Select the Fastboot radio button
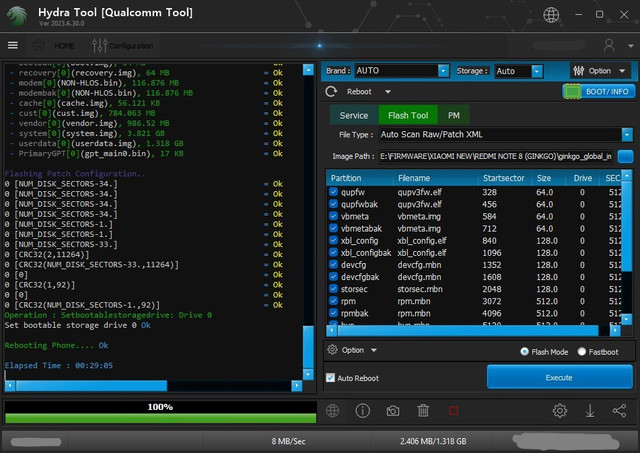The width and height of the screenshot is (640, 453). [582, 351]
